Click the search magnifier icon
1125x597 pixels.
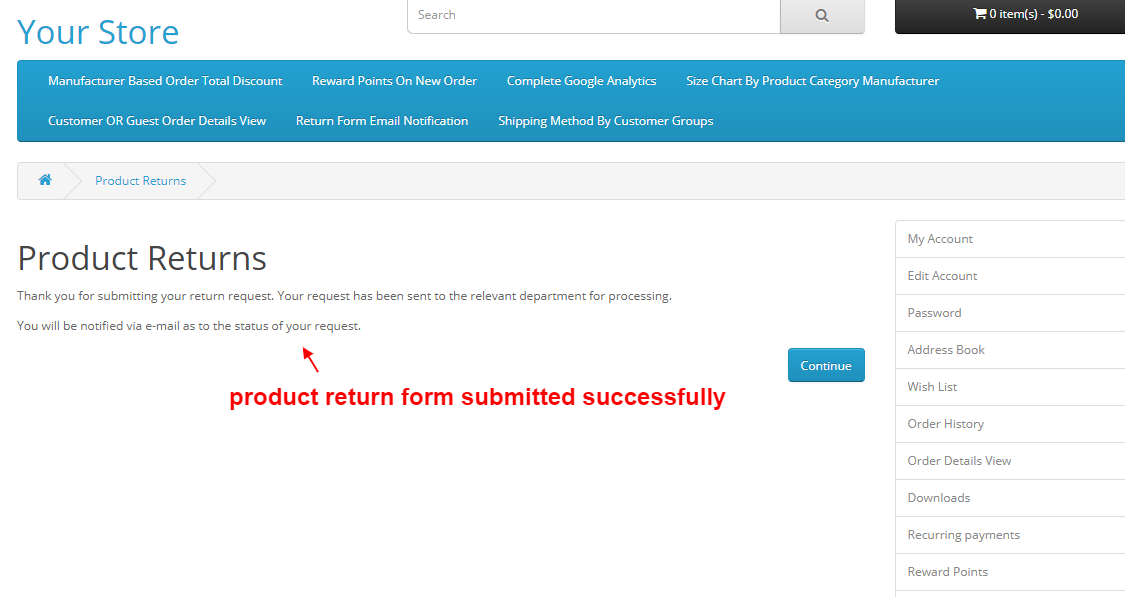[x=821, y=16]
